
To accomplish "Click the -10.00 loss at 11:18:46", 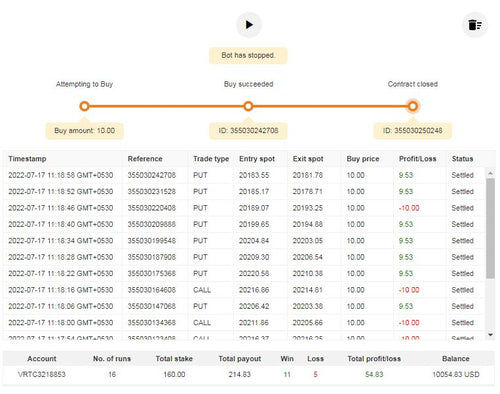I will [x=409, y=208].
